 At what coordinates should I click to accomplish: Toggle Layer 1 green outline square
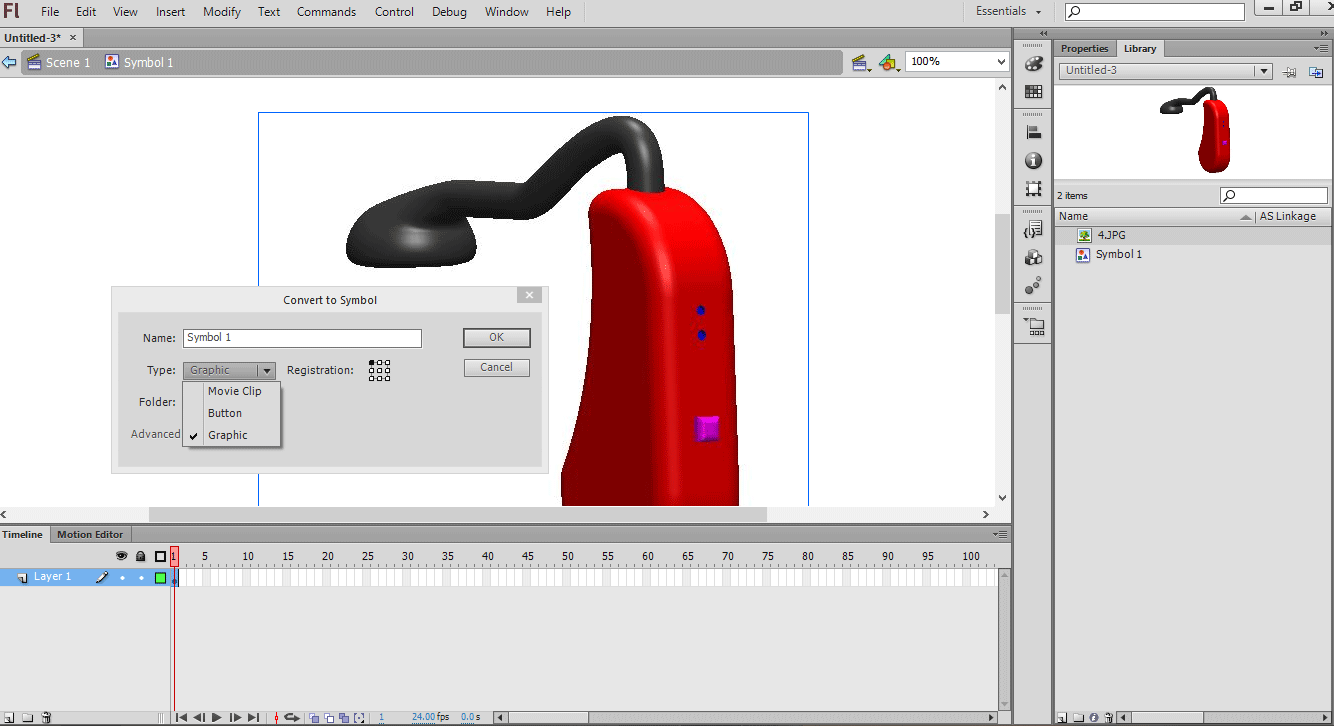tap(160, 578)
